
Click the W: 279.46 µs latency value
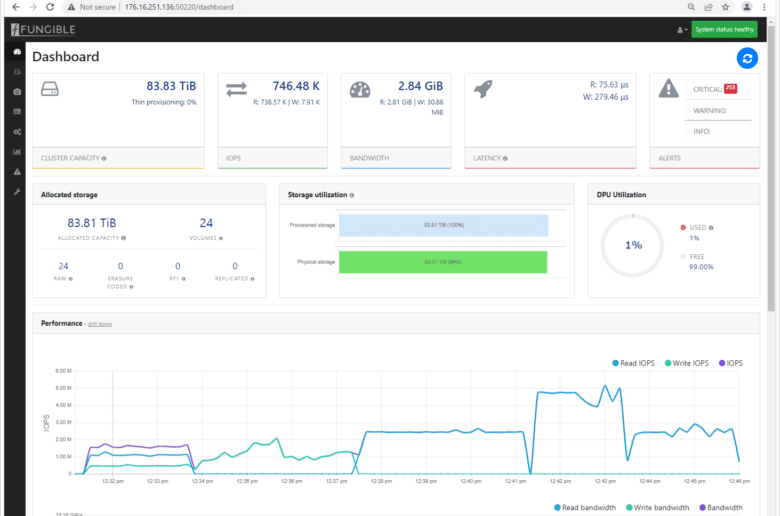pos(605,97)
